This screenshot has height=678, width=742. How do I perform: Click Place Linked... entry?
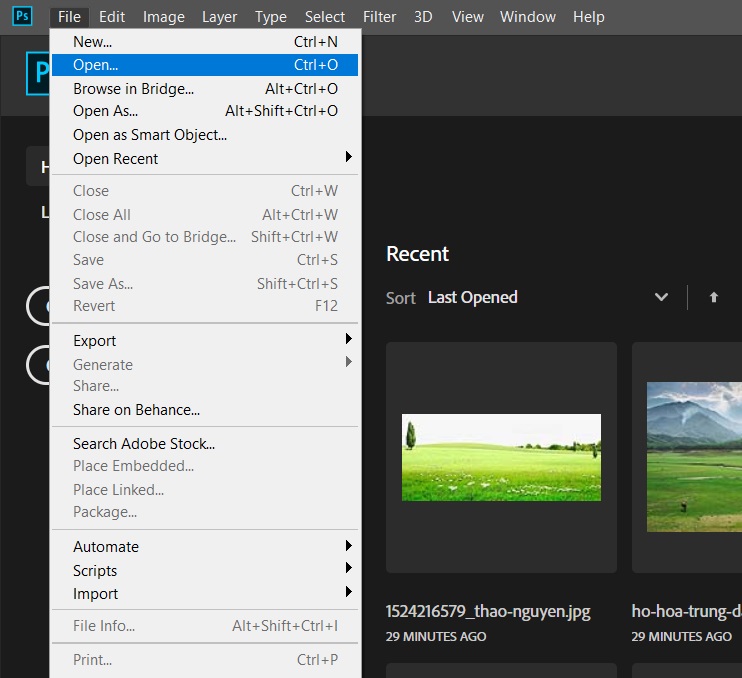pos(205,490)
